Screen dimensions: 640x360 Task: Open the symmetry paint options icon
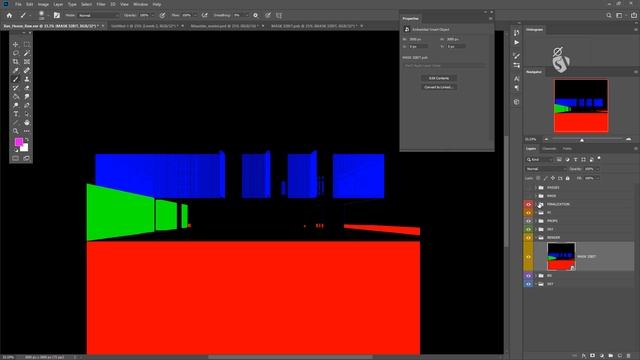tap(279, 15)
